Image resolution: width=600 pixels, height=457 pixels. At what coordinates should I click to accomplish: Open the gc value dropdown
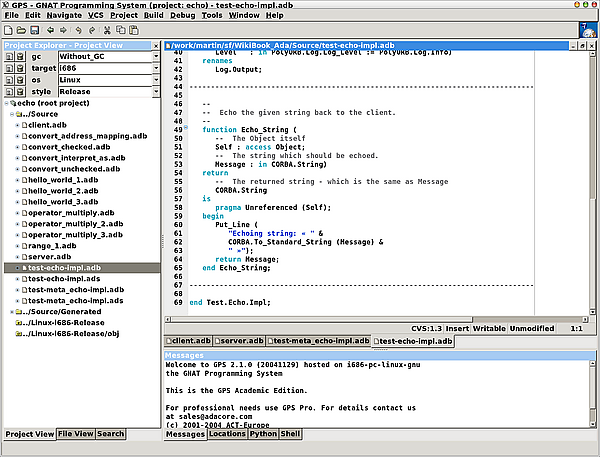(156, 57)
